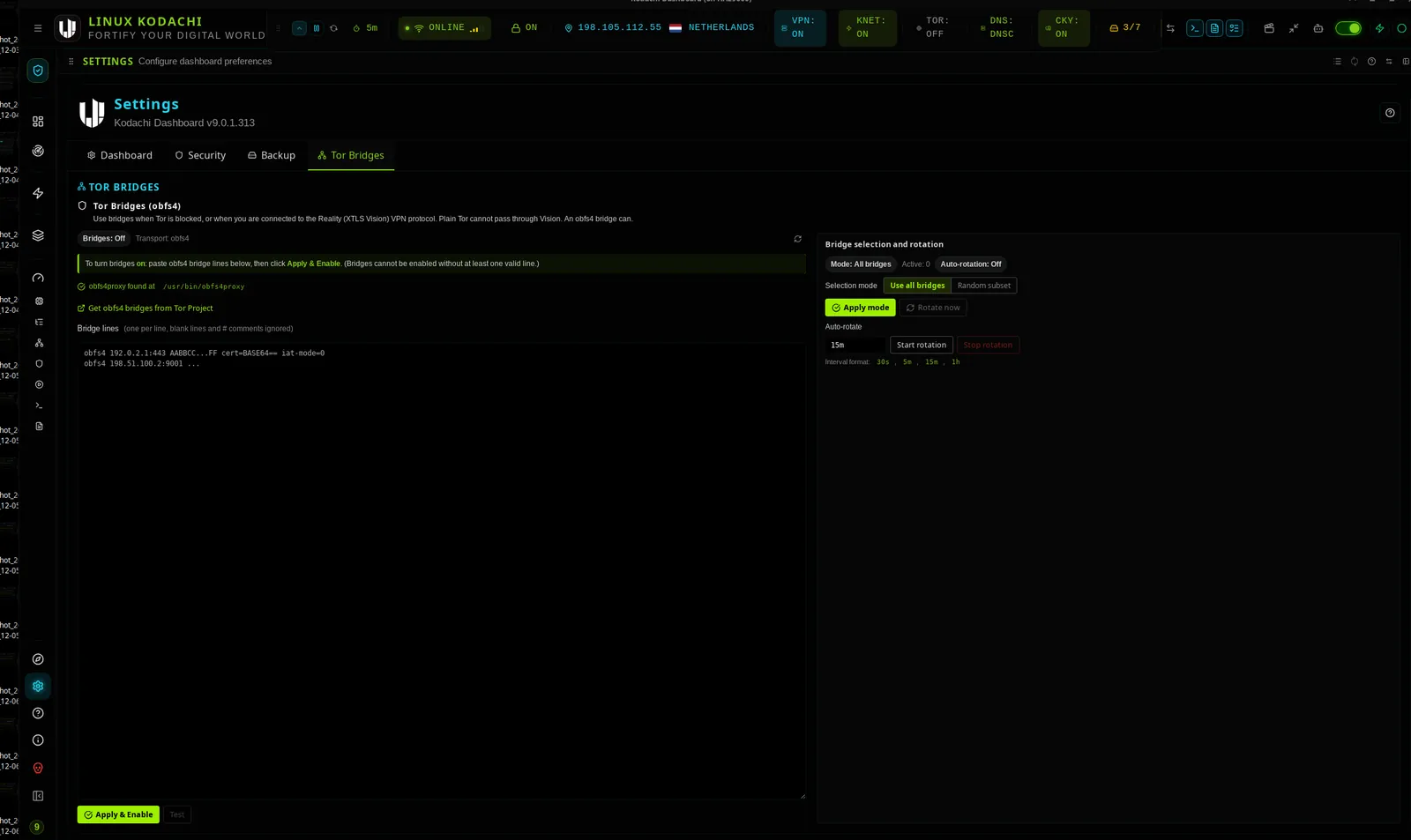Open the info circle sidebar item

point(38,740)
